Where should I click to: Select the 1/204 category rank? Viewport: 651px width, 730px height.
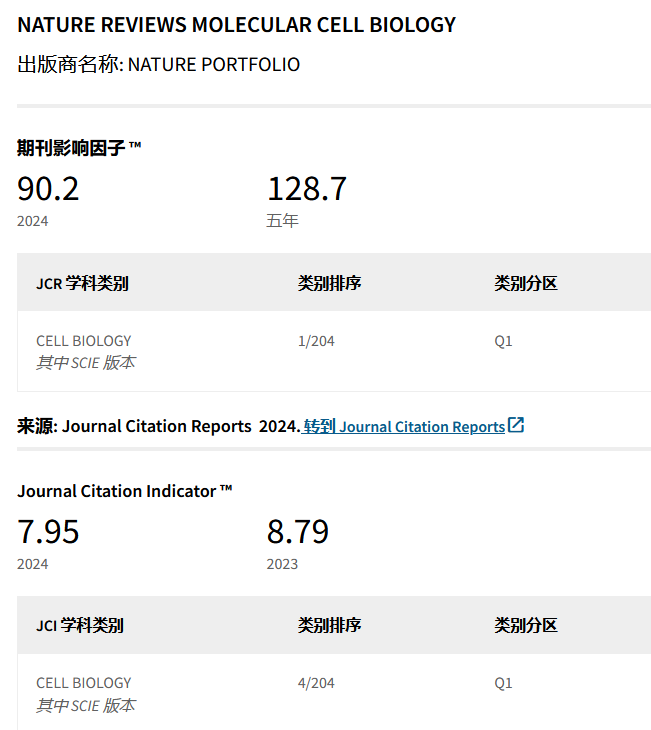pos(316,341)
